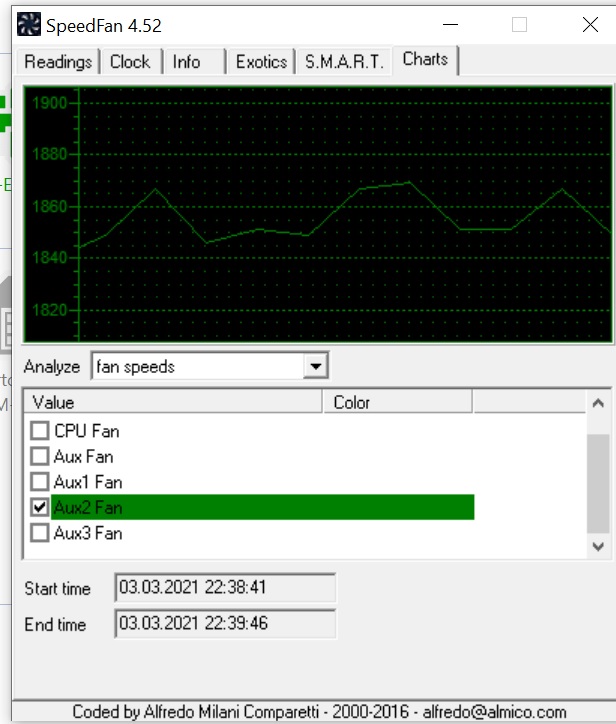Click the SpeedFan app icon in title bar
Viewport: 616px width, 724px height.
29,24
